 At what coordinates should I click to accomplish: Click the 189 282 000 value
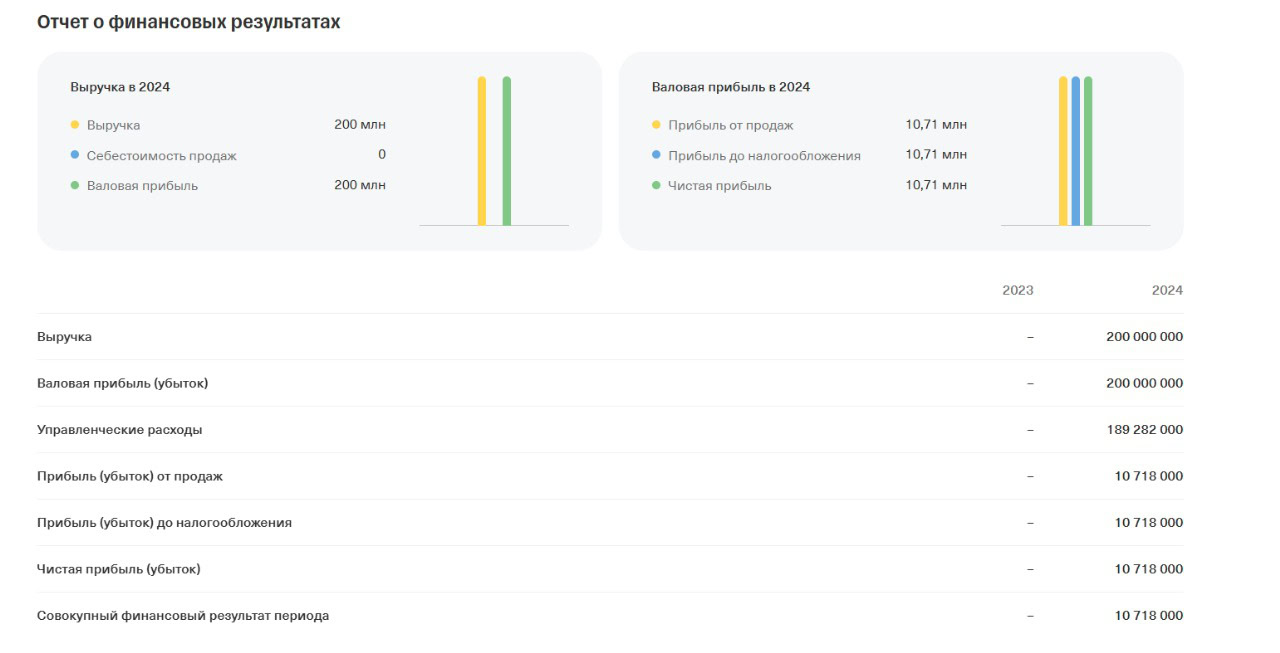point(1144,430)
